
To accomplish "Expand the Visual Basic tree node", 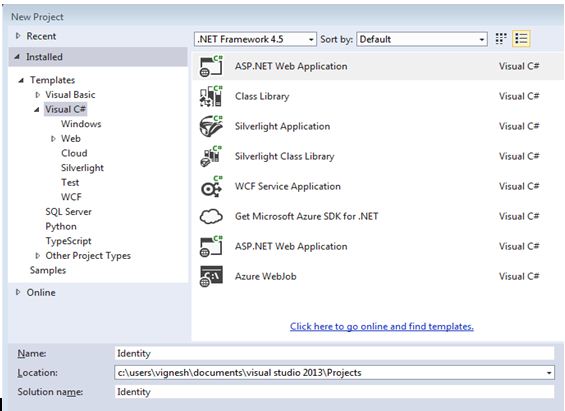I will point(37,95).
